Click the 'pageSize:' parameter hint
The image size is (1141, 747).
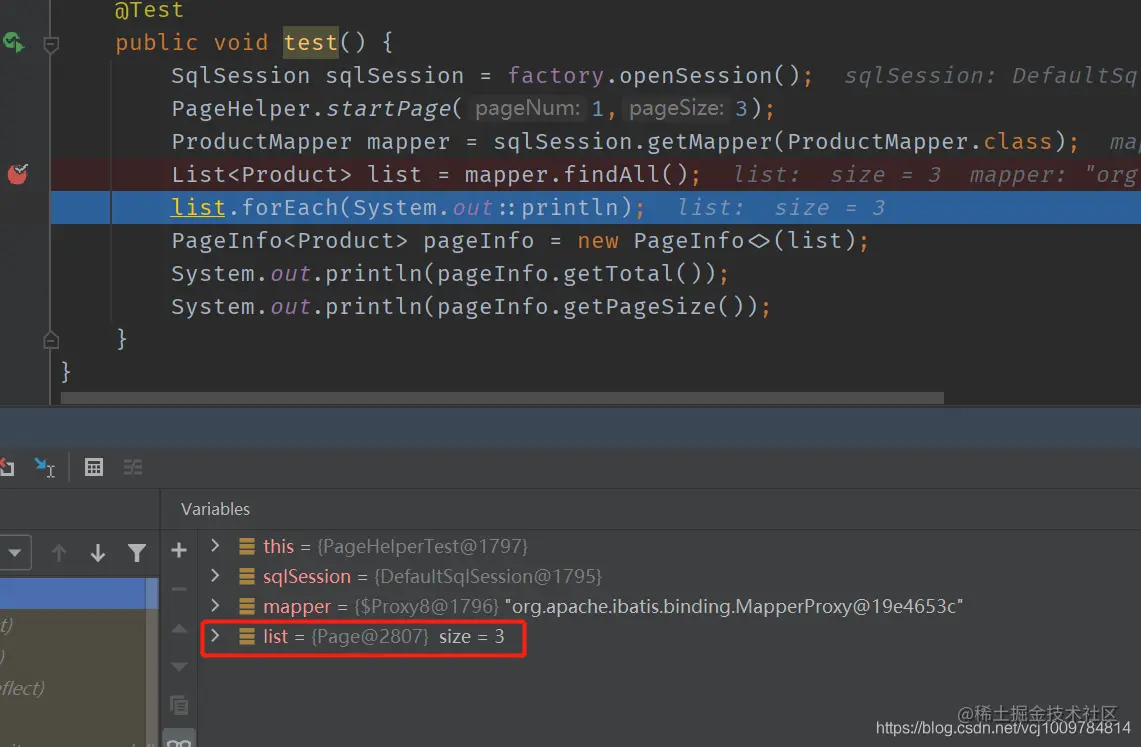point(677,108)
